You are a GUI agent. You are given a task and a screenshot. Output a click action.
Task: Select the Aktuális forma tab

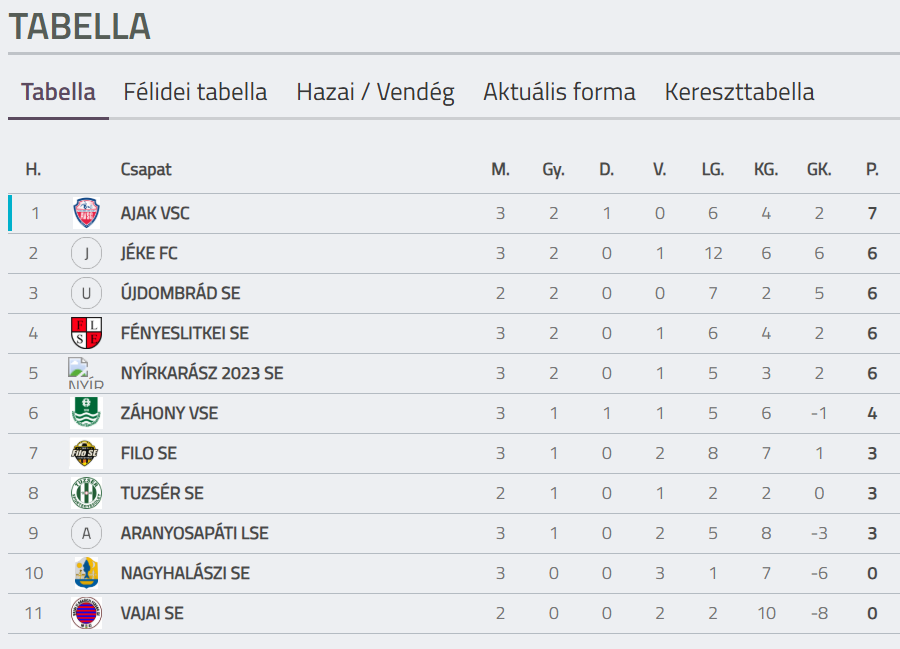pyautogui.click(x=559, y=92)
